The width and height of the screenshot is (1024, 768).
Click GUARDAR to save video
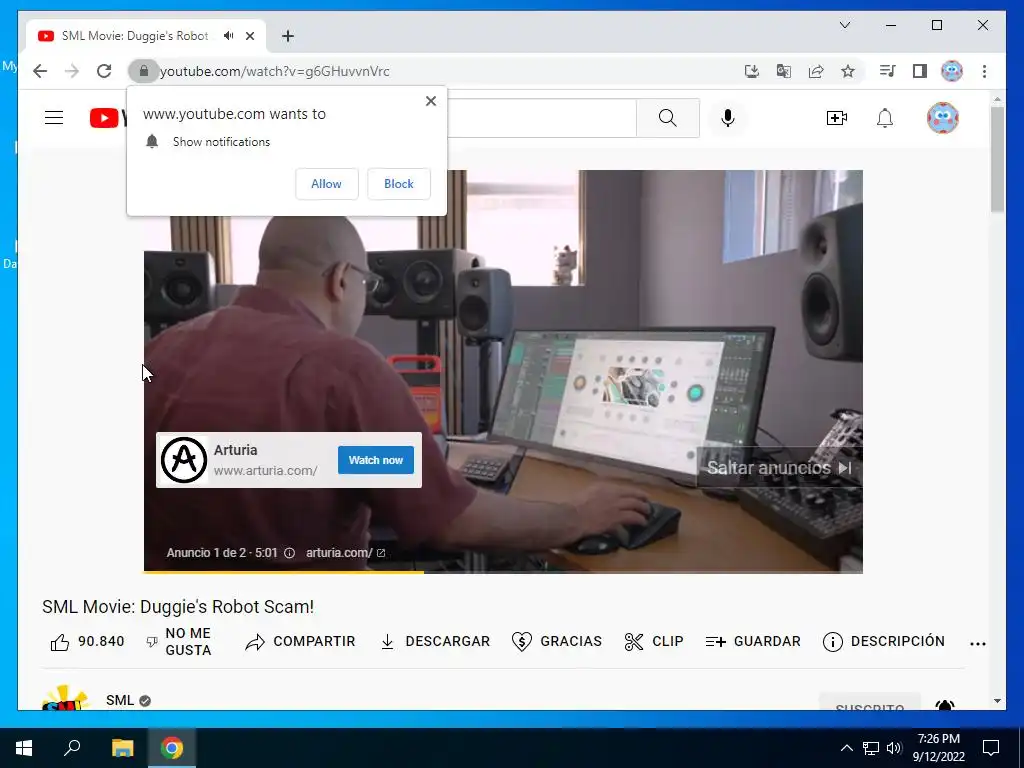tap(753, 642)
